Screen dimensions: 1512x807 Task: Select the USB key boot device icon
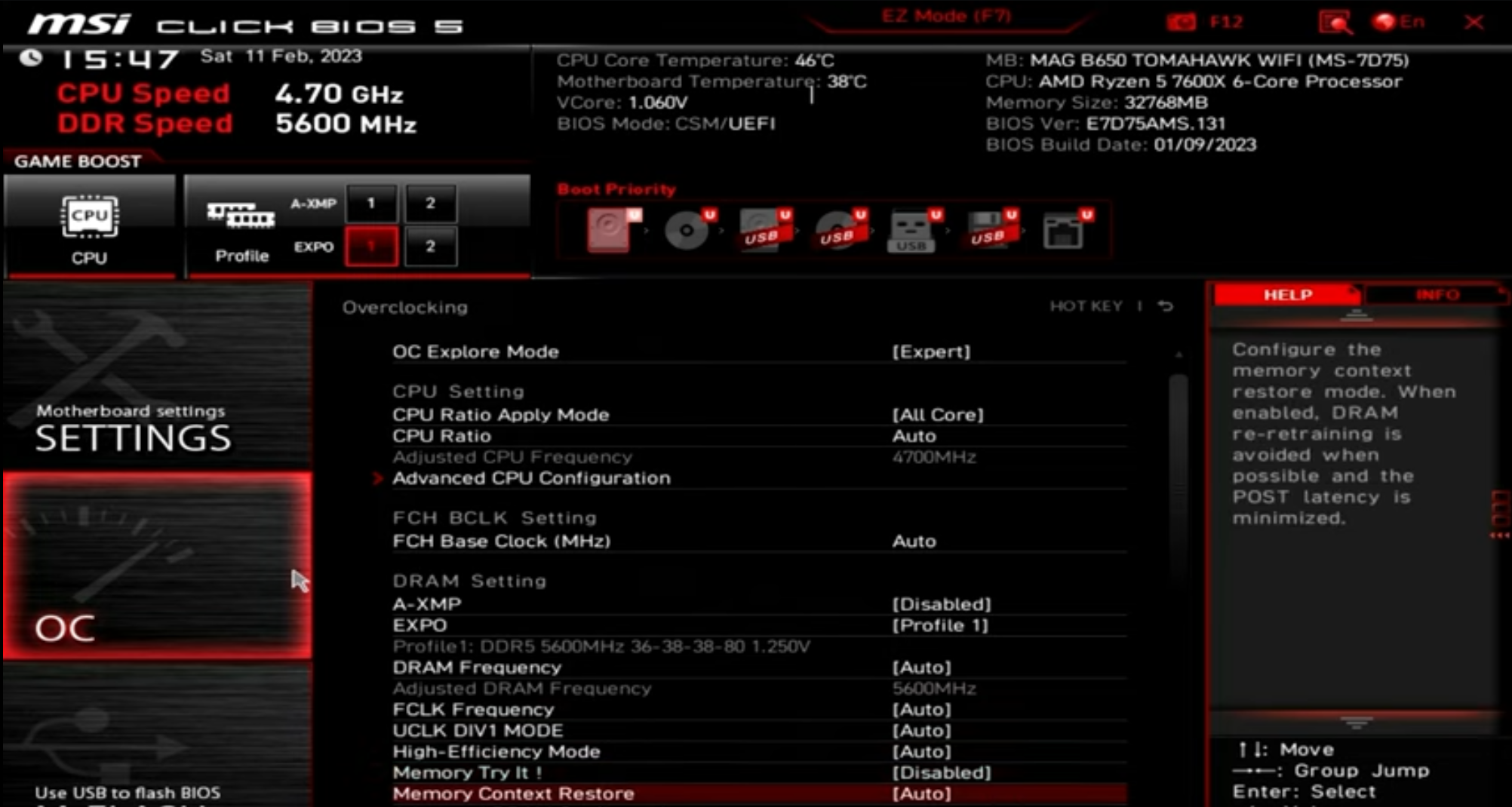(x=914, y=230)
